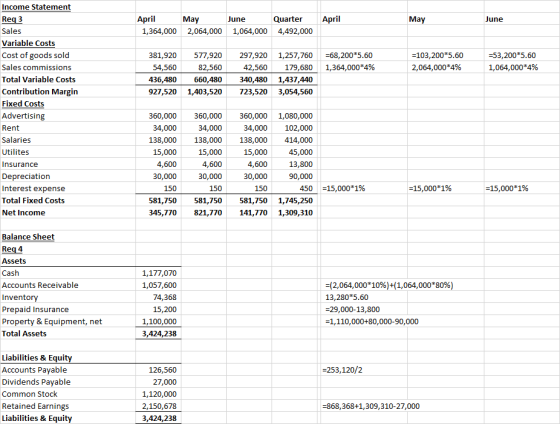Screen dimensions: 560x424
Task: Select accounts receivable value 1,057,600
Action: [159, 285]
